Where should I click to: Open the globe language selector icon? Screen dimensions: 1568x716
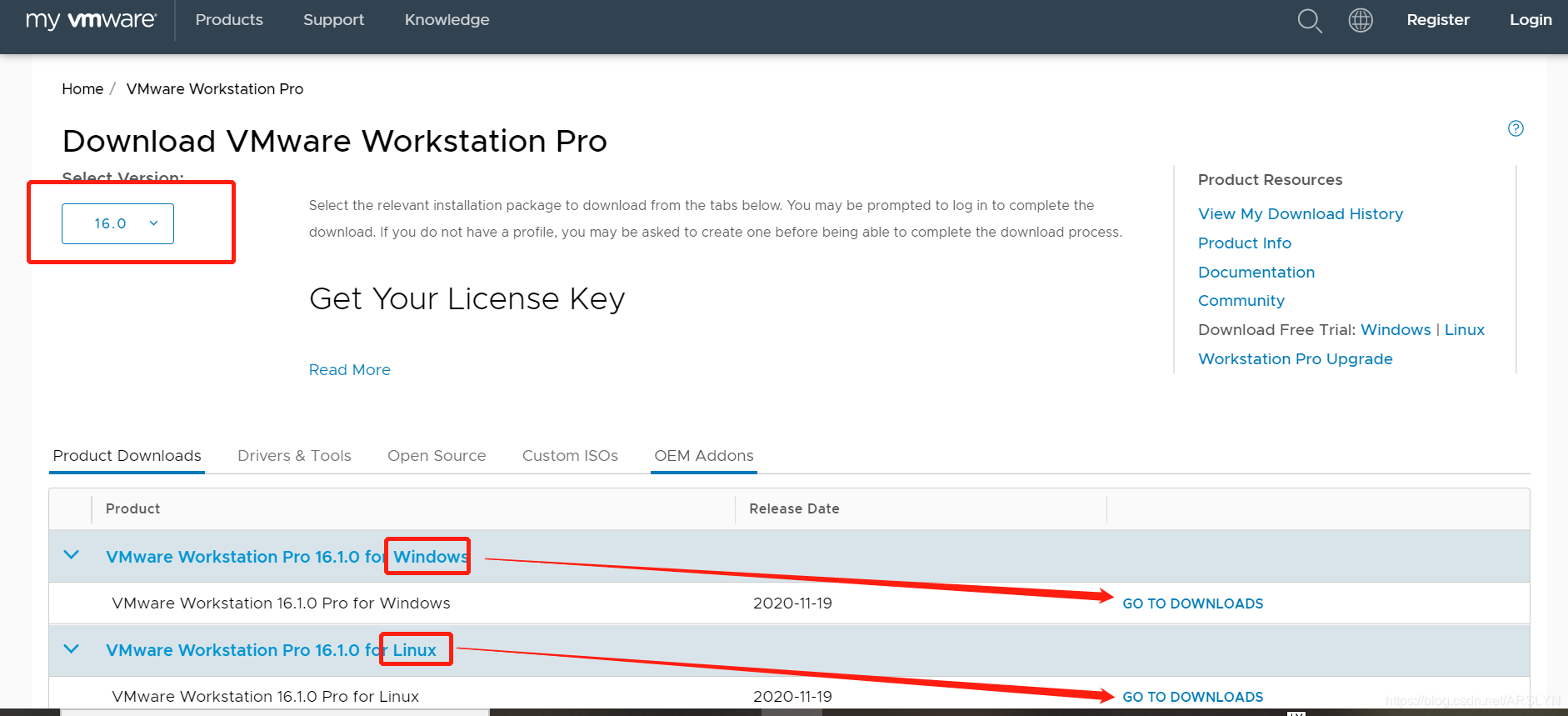point(1361,20)
